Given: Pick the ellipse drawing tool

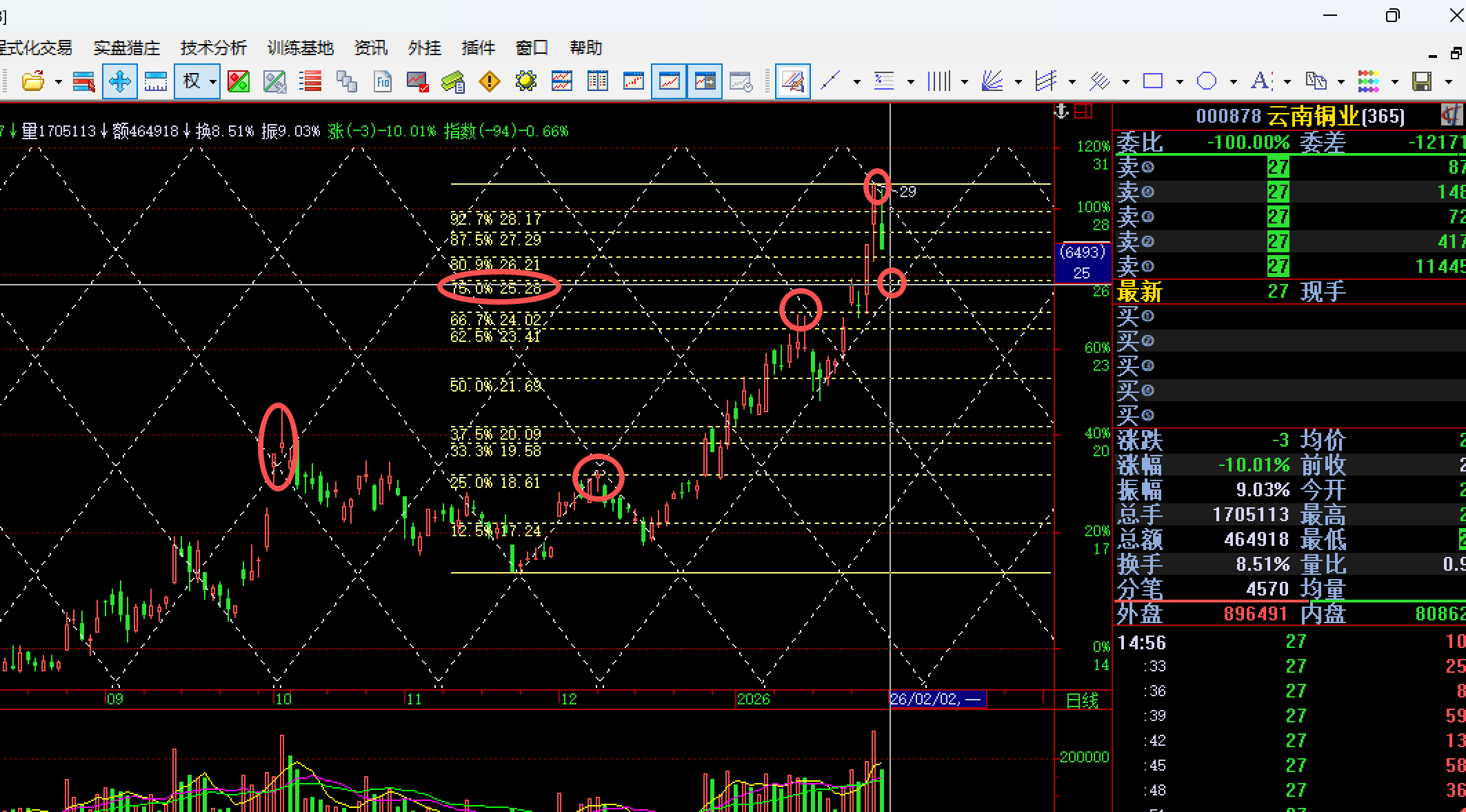Looking at the screenshot, I should [x=1206, y=81].
